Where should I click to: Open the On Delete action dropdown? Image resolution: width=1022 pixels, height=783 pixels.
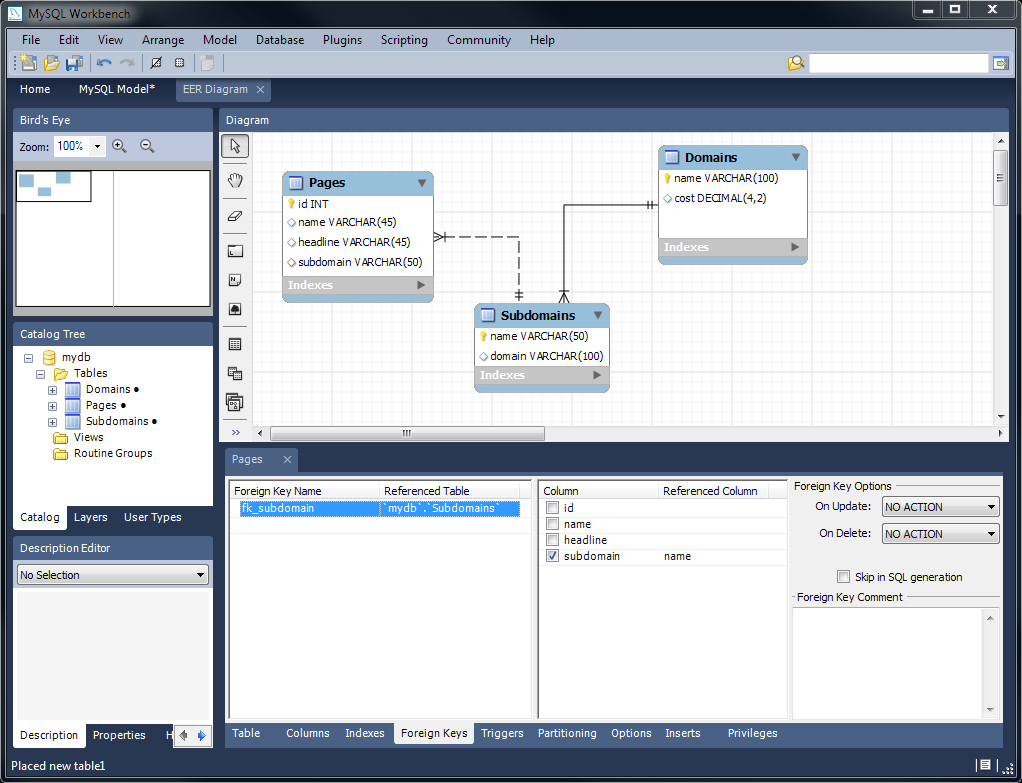click(x=941, y=534)
